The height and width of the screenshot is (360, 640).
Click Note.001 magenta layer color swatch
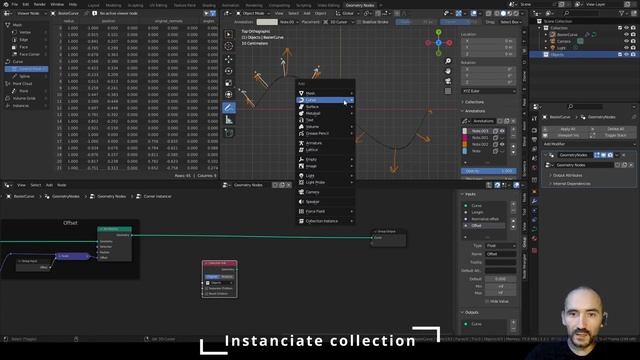(x=464, y=138)
